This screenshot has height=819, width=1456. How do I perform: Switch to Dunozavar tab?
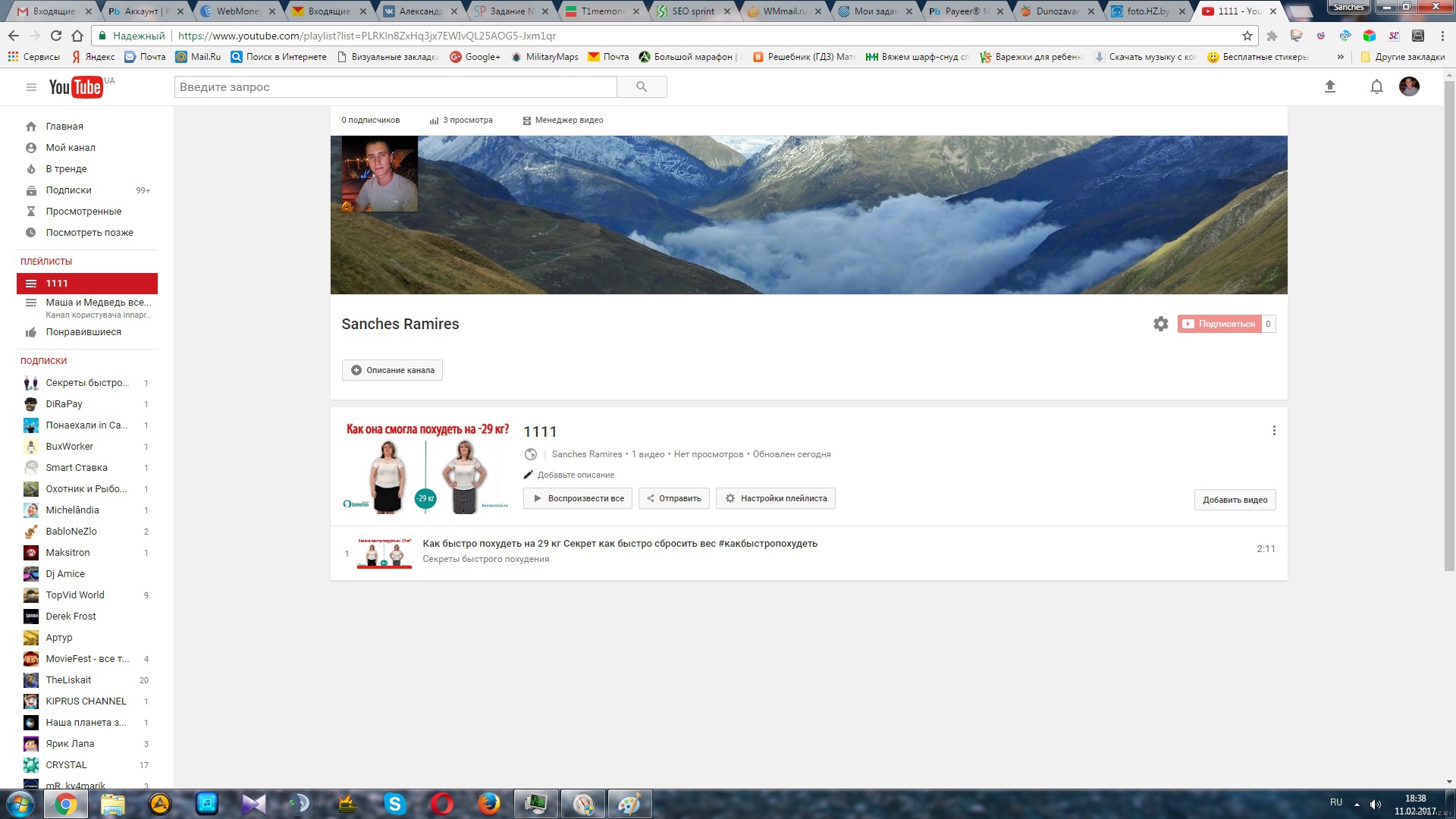1058,11
